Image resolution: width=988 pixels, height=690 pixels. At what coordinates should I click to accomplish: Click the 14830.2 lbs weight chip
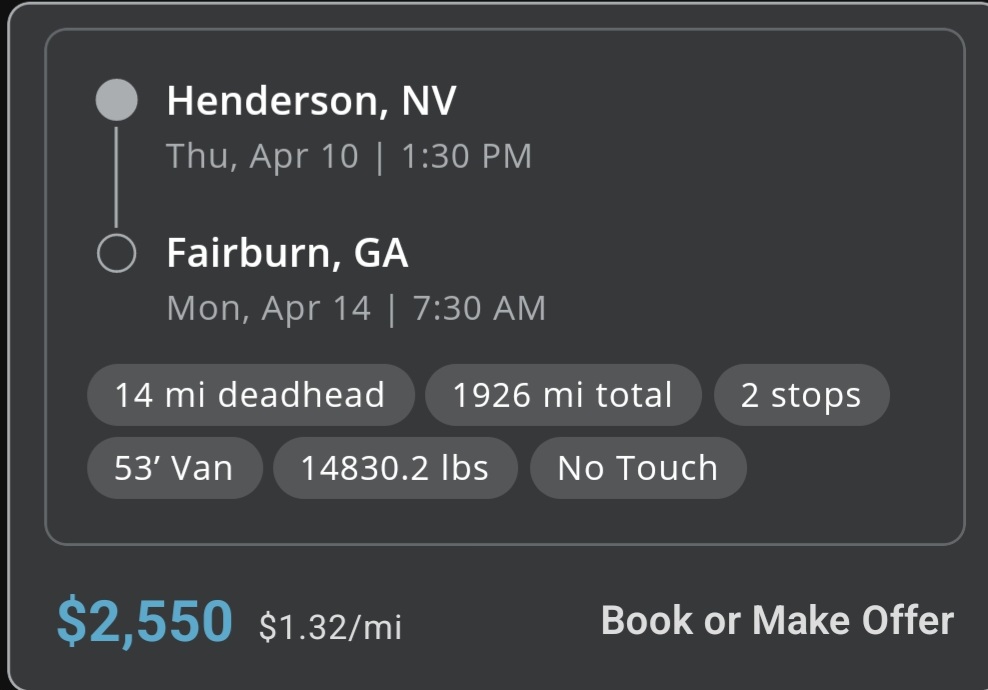pos(395,468)
